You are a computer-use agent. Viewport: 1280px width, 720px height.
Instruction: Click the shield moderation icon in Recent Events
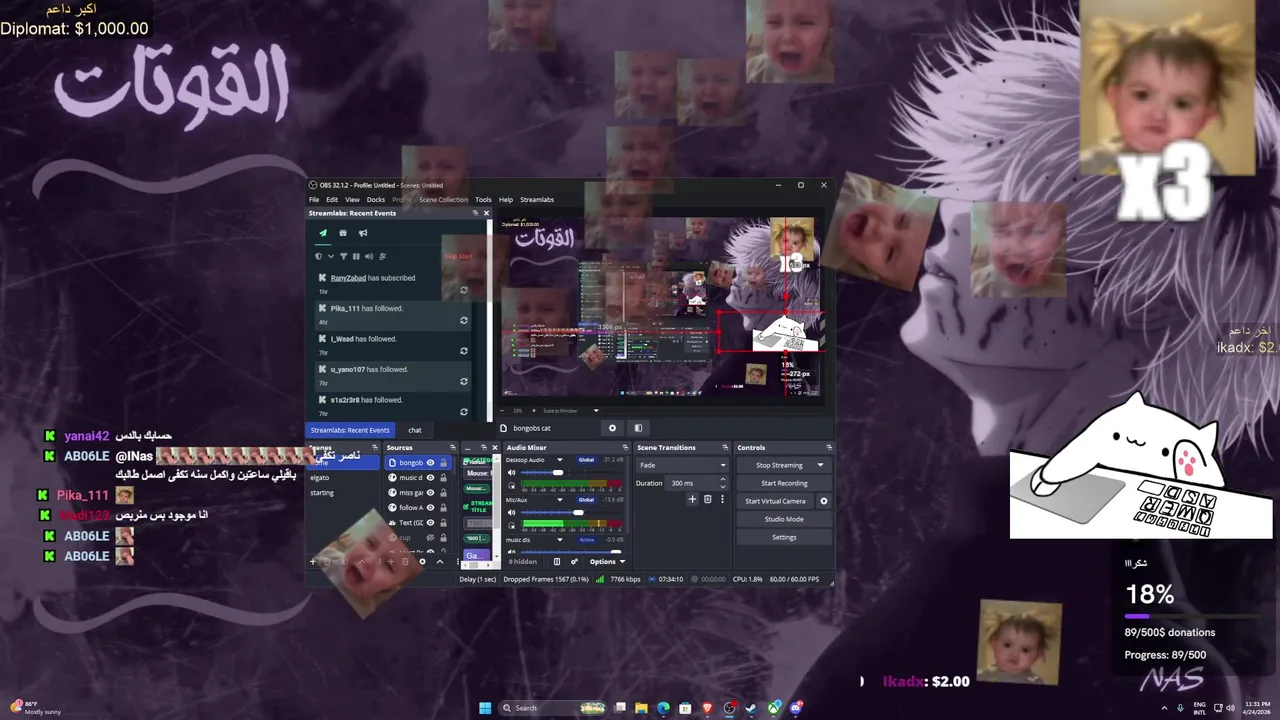[318, 256]
